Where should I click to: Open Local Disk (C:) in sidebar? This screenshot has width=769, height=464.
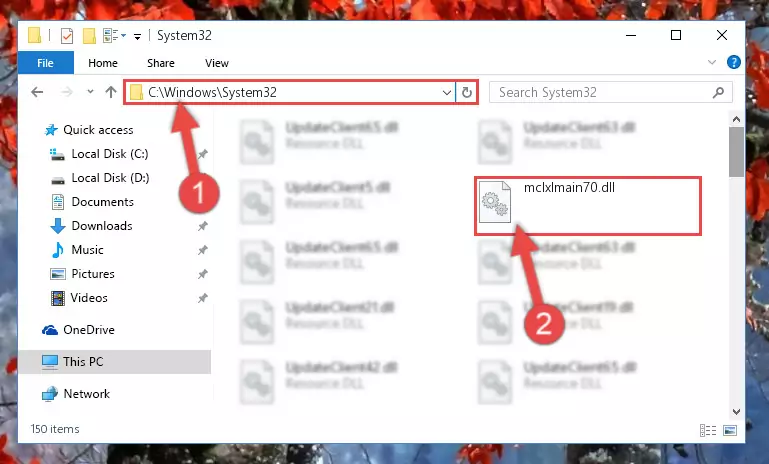pos(110,154)
